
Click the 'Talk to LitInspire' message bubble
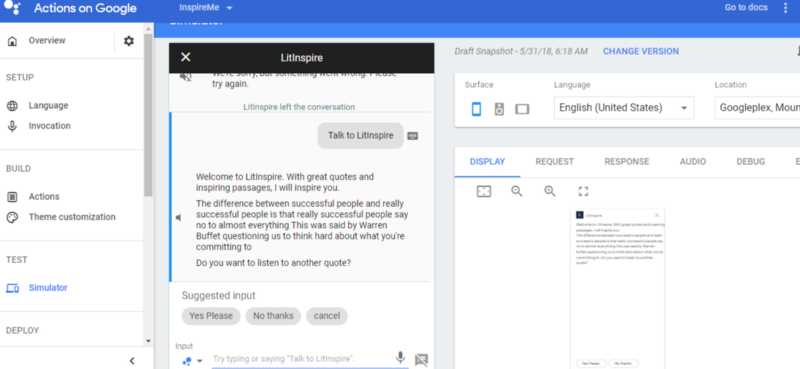pos(361,136)
